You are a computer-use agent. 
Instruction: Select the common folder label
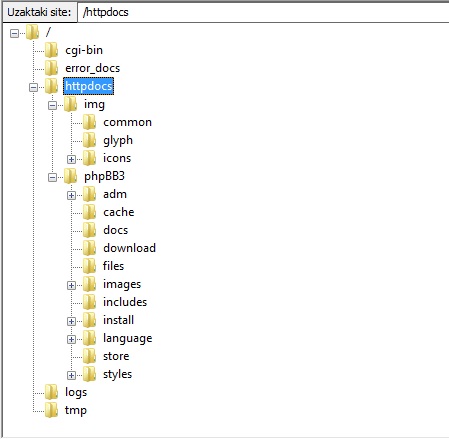127,122
